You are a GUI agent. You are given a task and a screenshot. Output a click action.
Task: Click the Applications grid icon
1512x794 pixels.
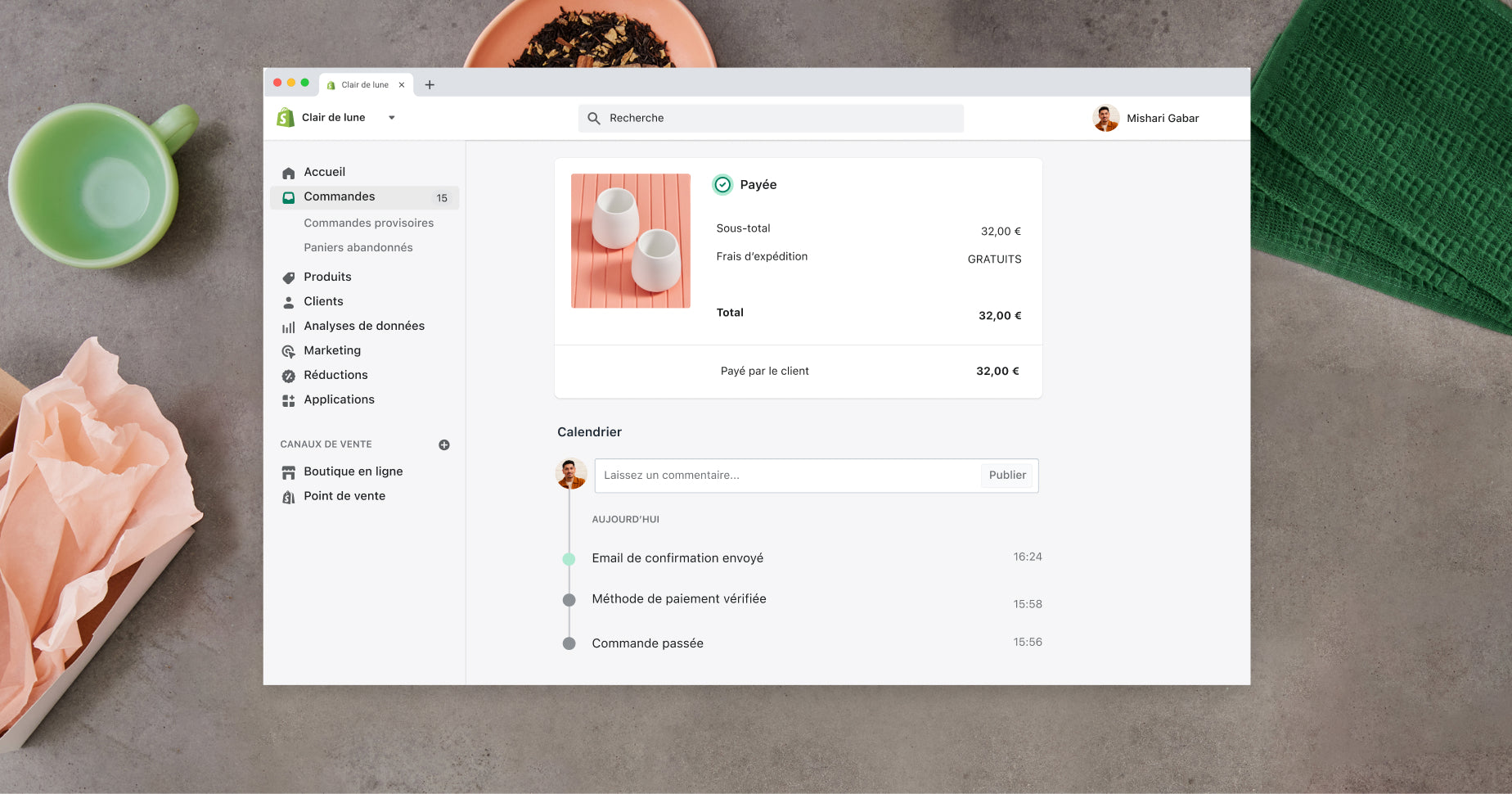(x=288, y=399)
